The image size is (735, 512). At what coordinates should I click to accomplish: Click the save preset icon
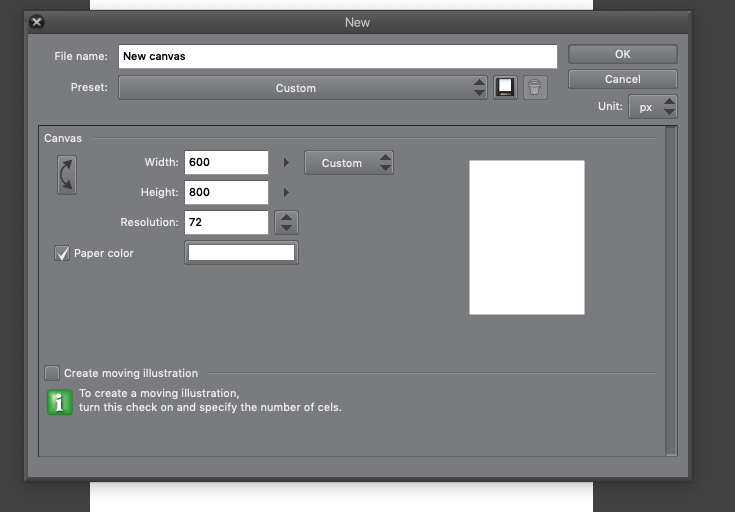[506, 88]
